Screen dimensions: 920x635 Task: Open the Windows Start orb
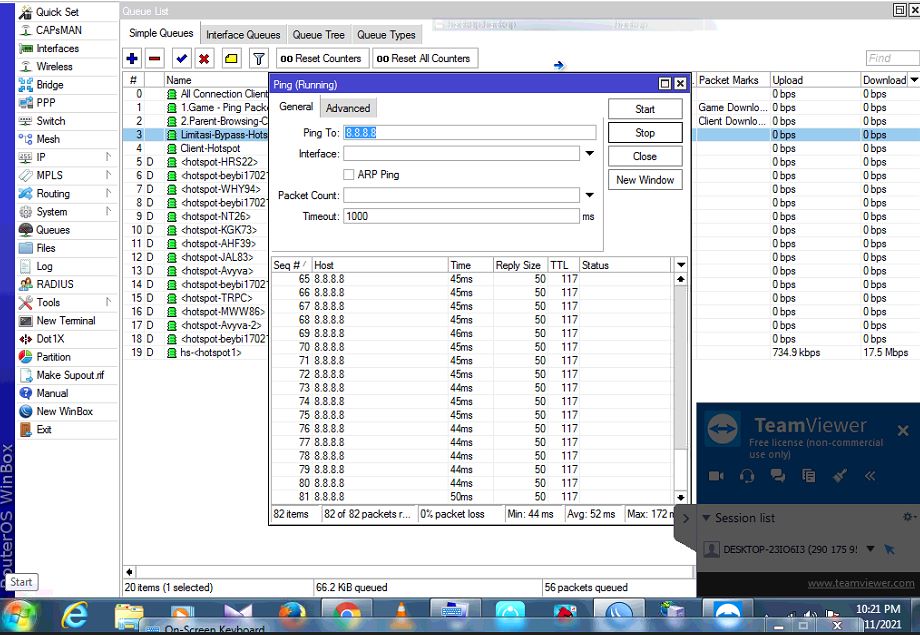(19, 617)
